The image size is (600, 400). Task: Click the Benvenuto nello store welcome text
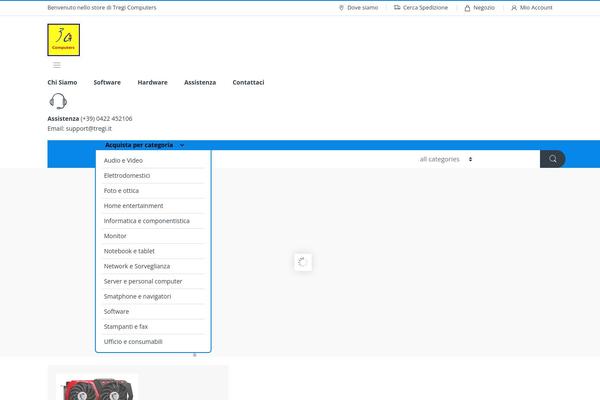102,8
